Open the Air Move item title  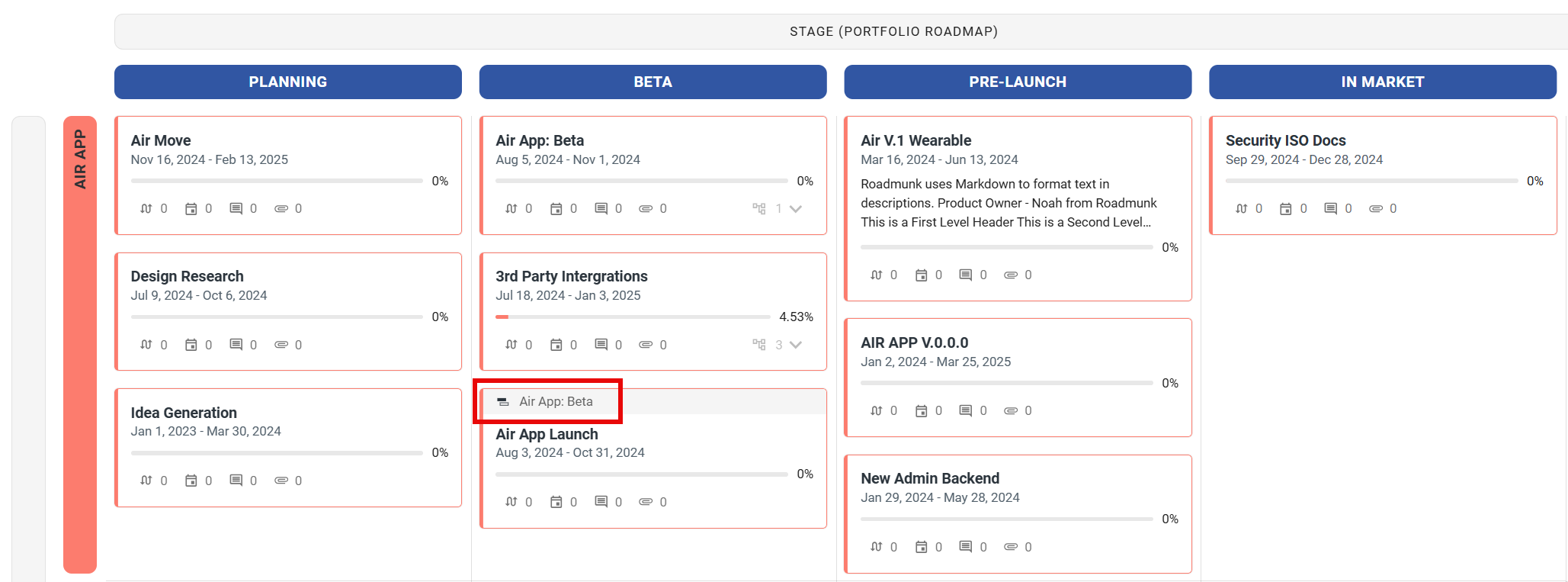161,140
